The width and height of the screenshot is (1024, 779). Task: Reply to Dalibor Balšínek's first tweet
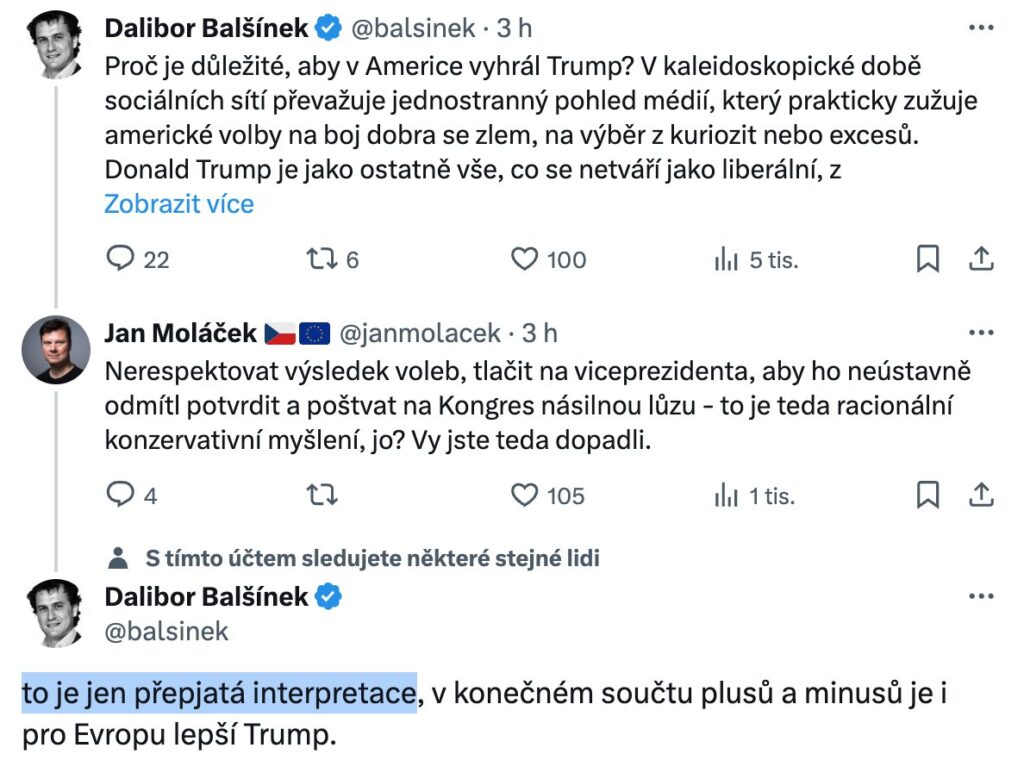121,259
